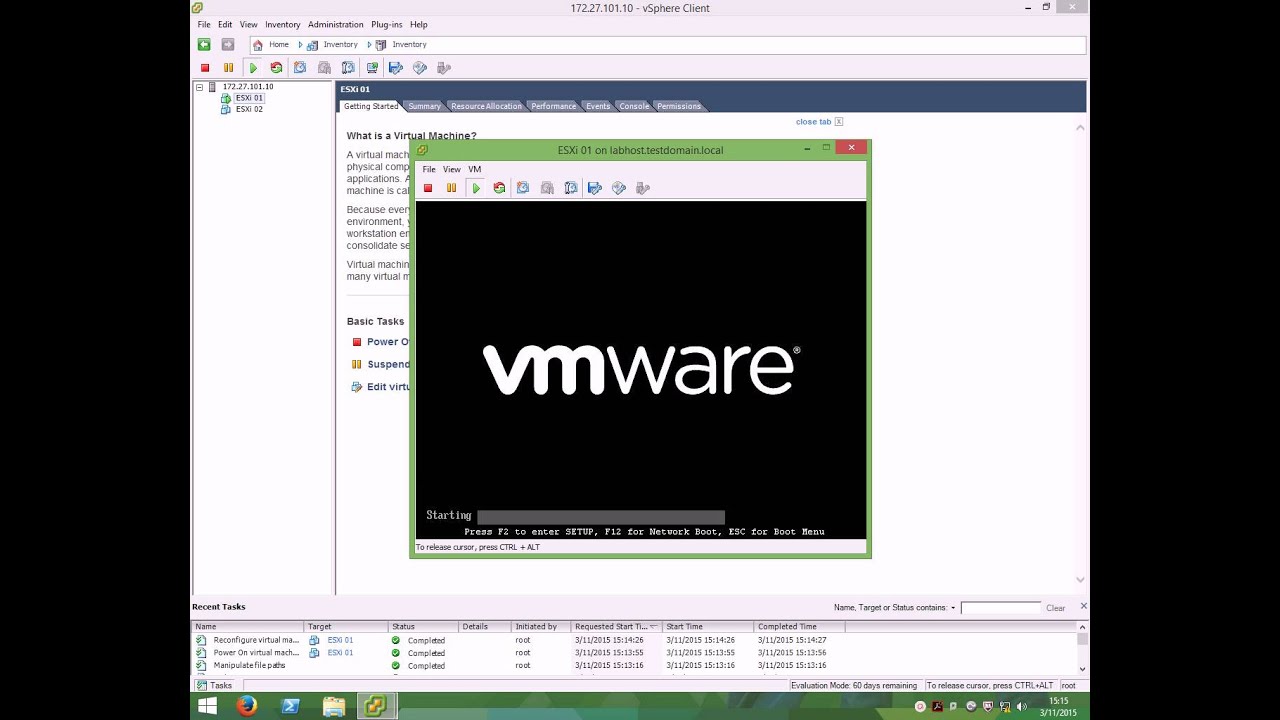
Task: Click green Power On icon in console window
Action: pos(476,188)
